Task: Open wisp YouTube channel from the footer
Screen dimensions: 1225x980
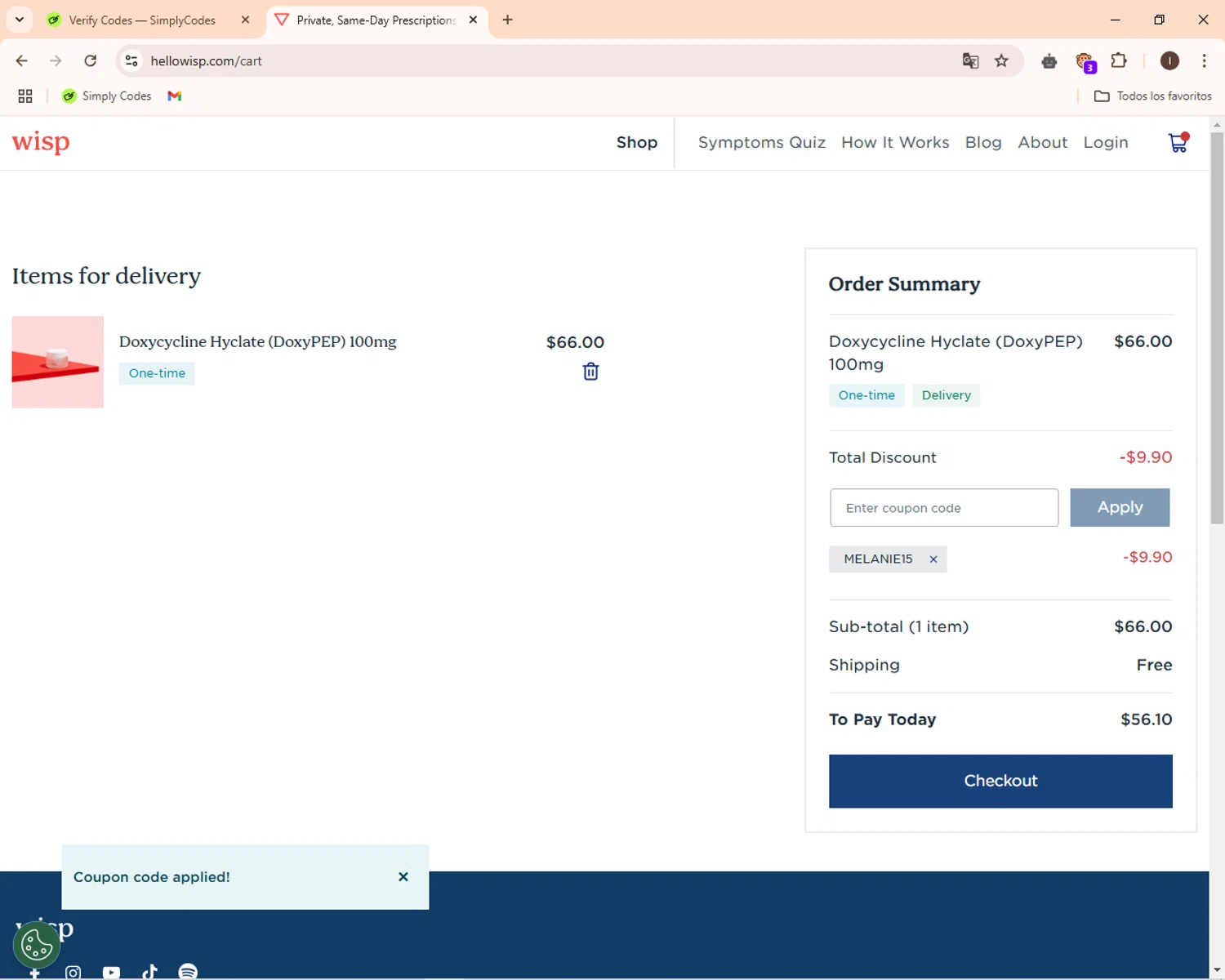Action: 111,972
